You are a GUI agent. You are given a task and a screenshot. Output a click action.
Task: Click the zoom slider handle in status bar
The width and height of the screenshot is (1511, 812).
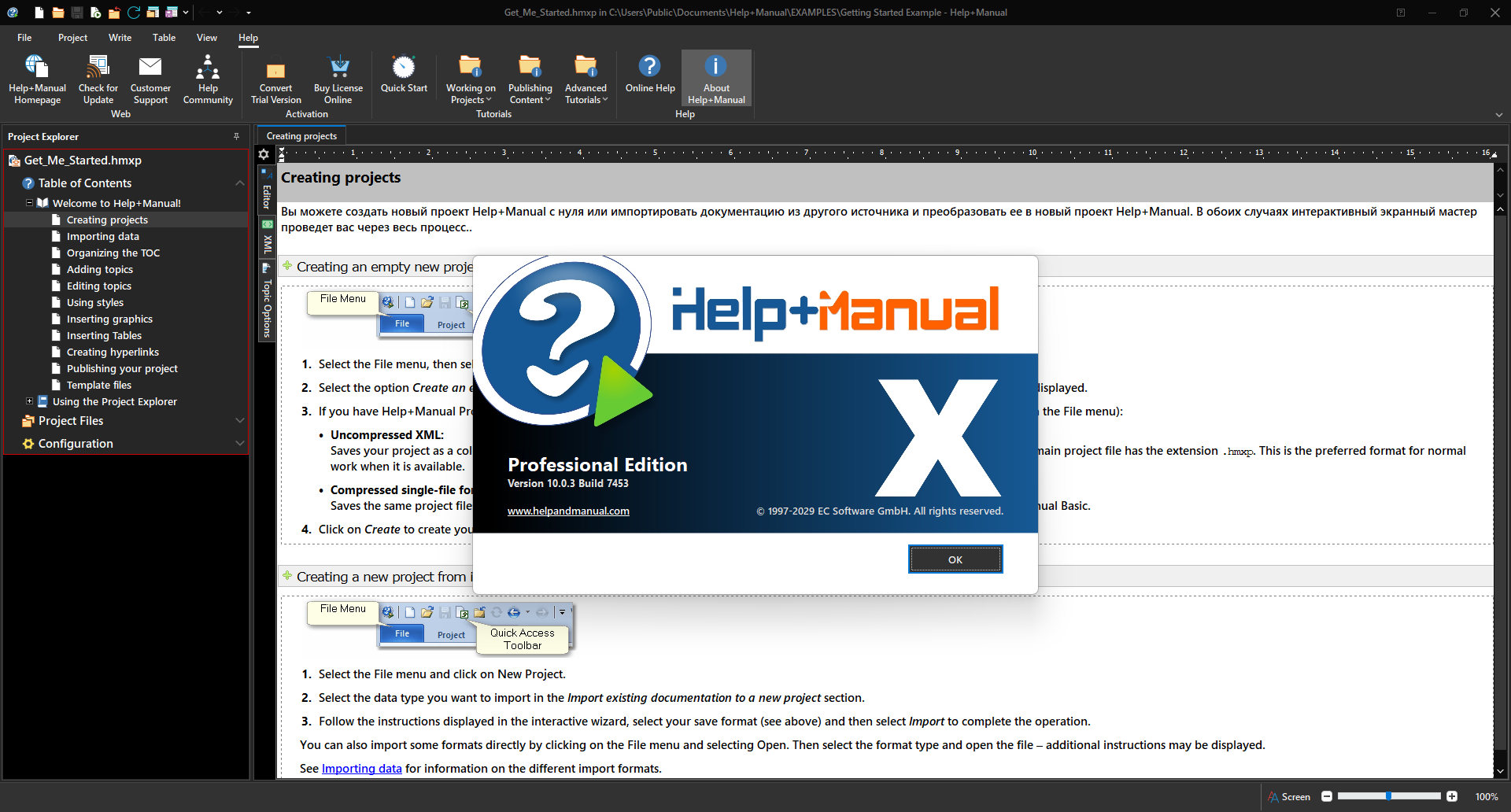pos(1389,796)
